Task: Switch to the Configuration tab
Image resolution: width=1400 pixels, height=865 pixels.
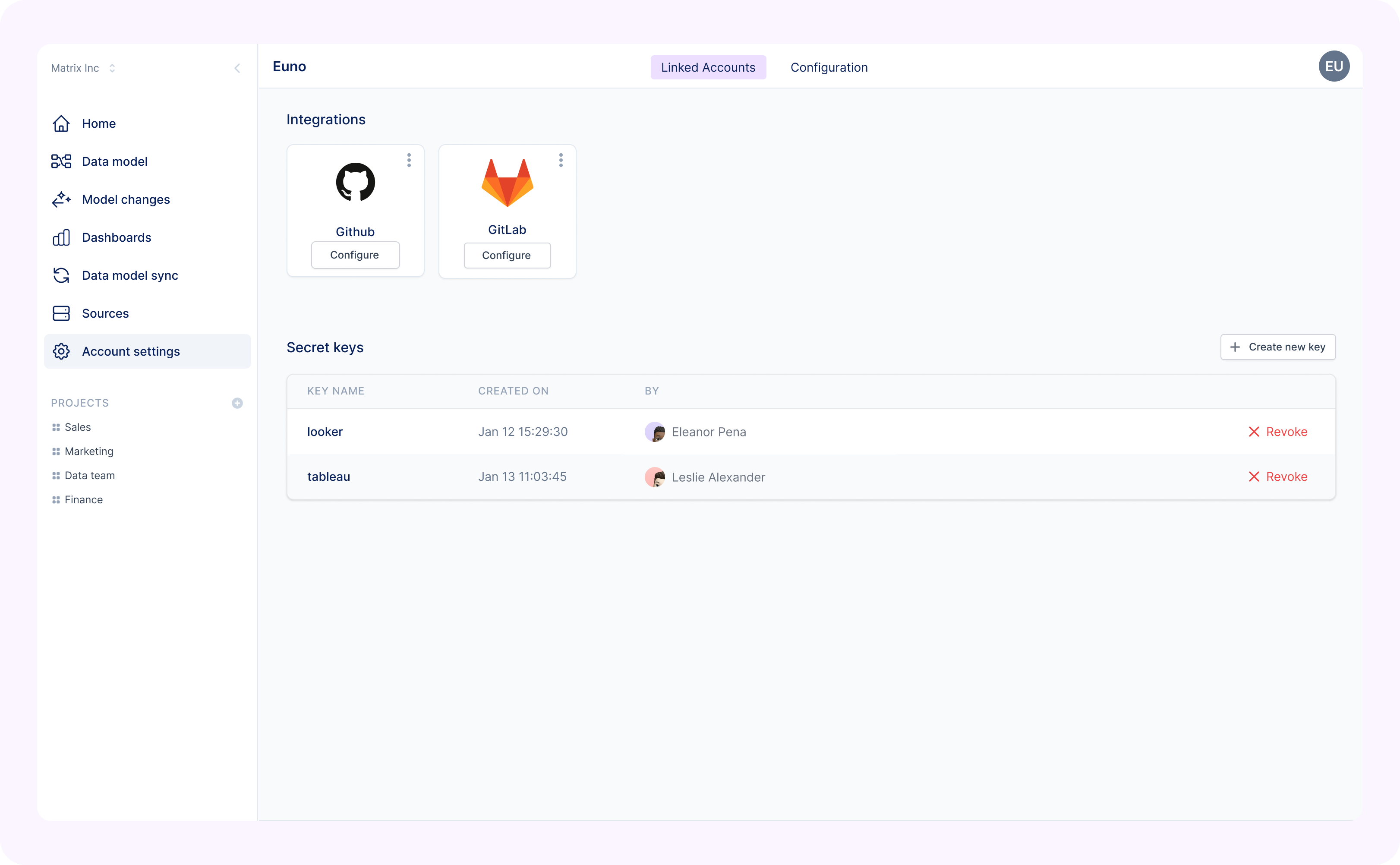Action: (829, 67)
